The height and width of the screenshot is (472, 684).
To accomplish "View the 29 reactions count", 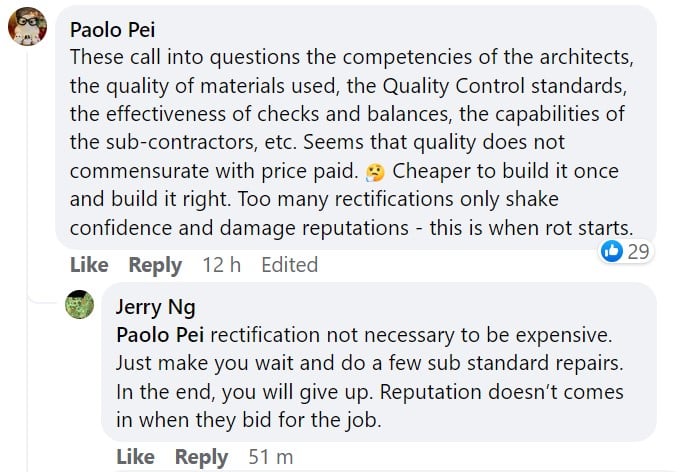I will 638,252.
